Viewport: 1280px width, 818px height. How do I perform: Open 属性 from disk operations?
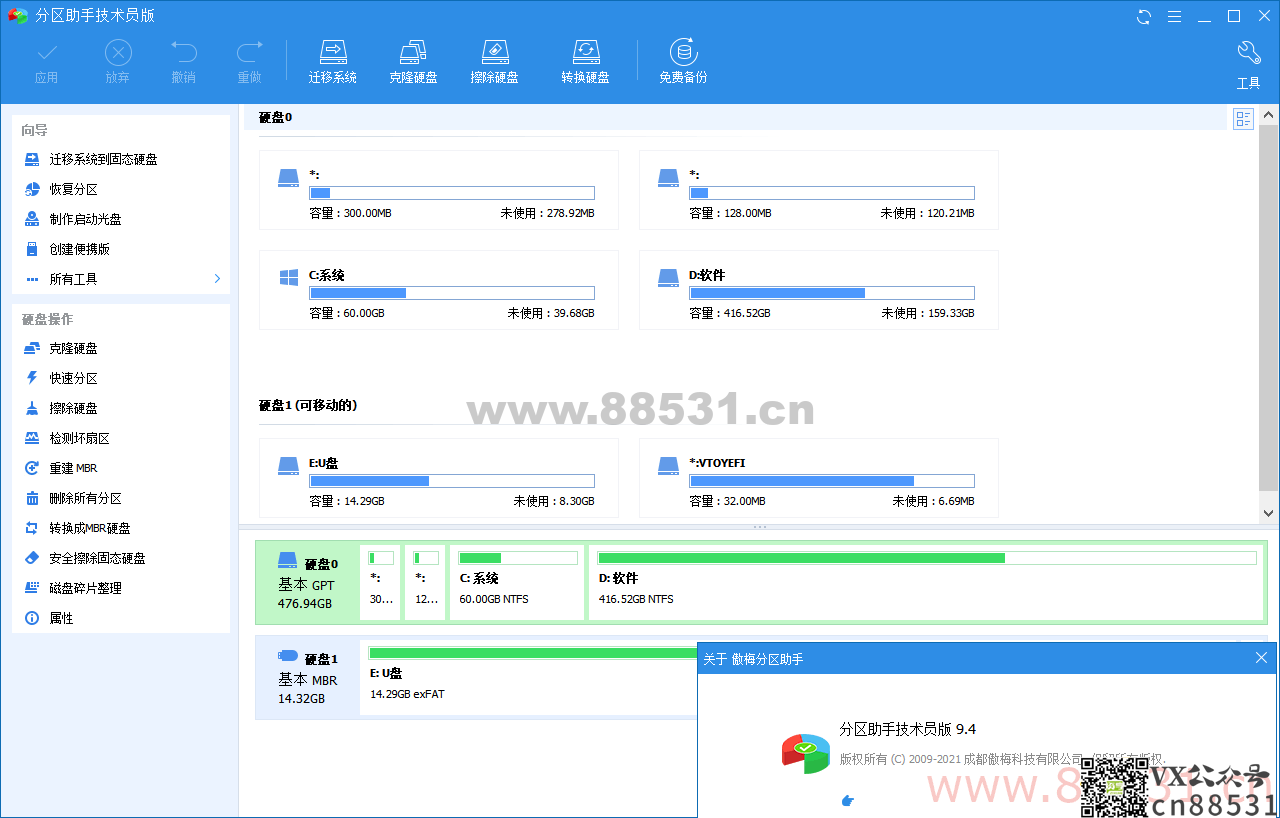coord(61,618)
